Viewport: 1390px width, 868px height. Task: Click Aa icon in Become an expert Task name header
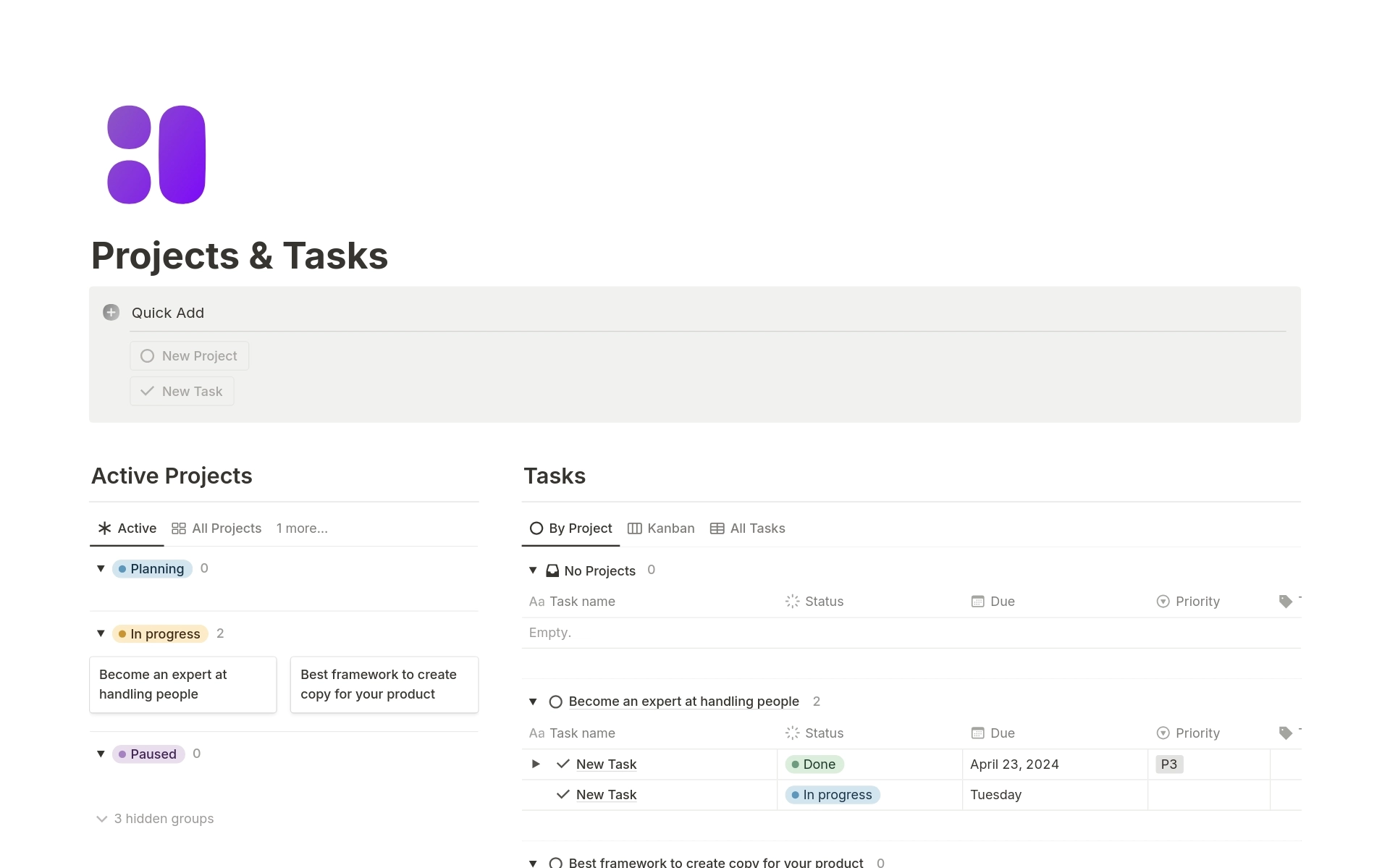[x=536, y=733]
